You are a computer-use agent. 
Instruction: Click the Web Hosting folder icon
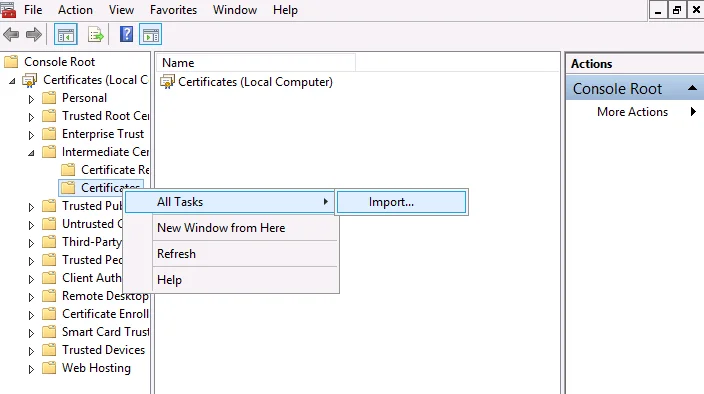[49, 368]
